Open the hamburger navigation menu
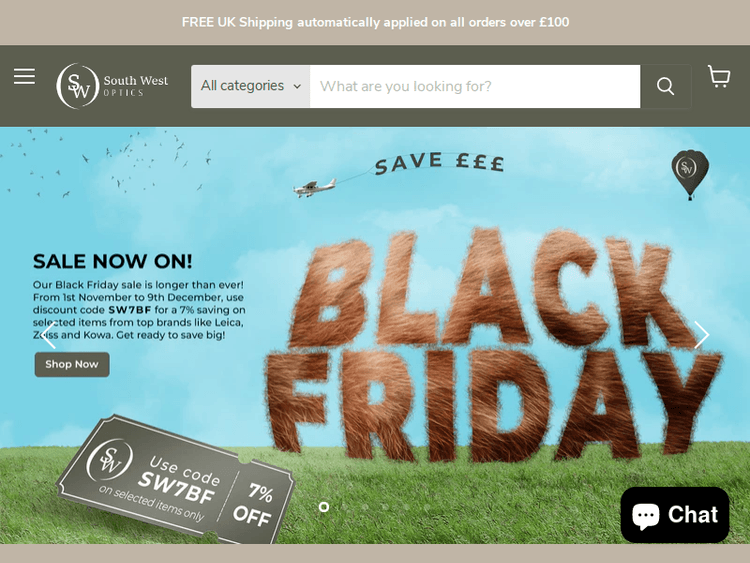Viewport: 750px width, 563px height. coord(24,77)
